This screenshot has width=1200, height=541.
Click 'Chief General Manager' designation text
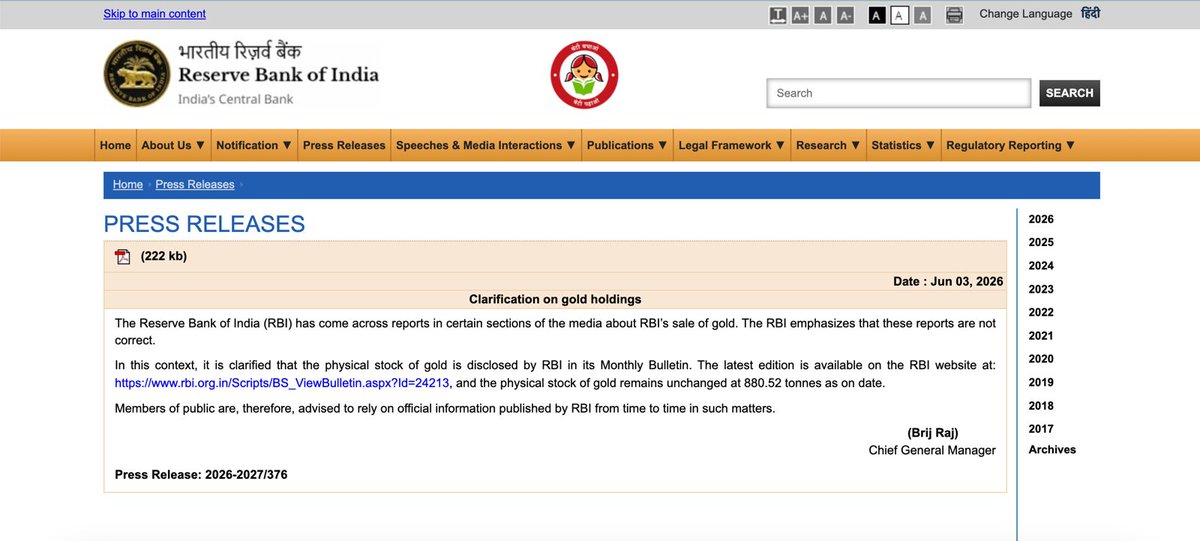932,450
